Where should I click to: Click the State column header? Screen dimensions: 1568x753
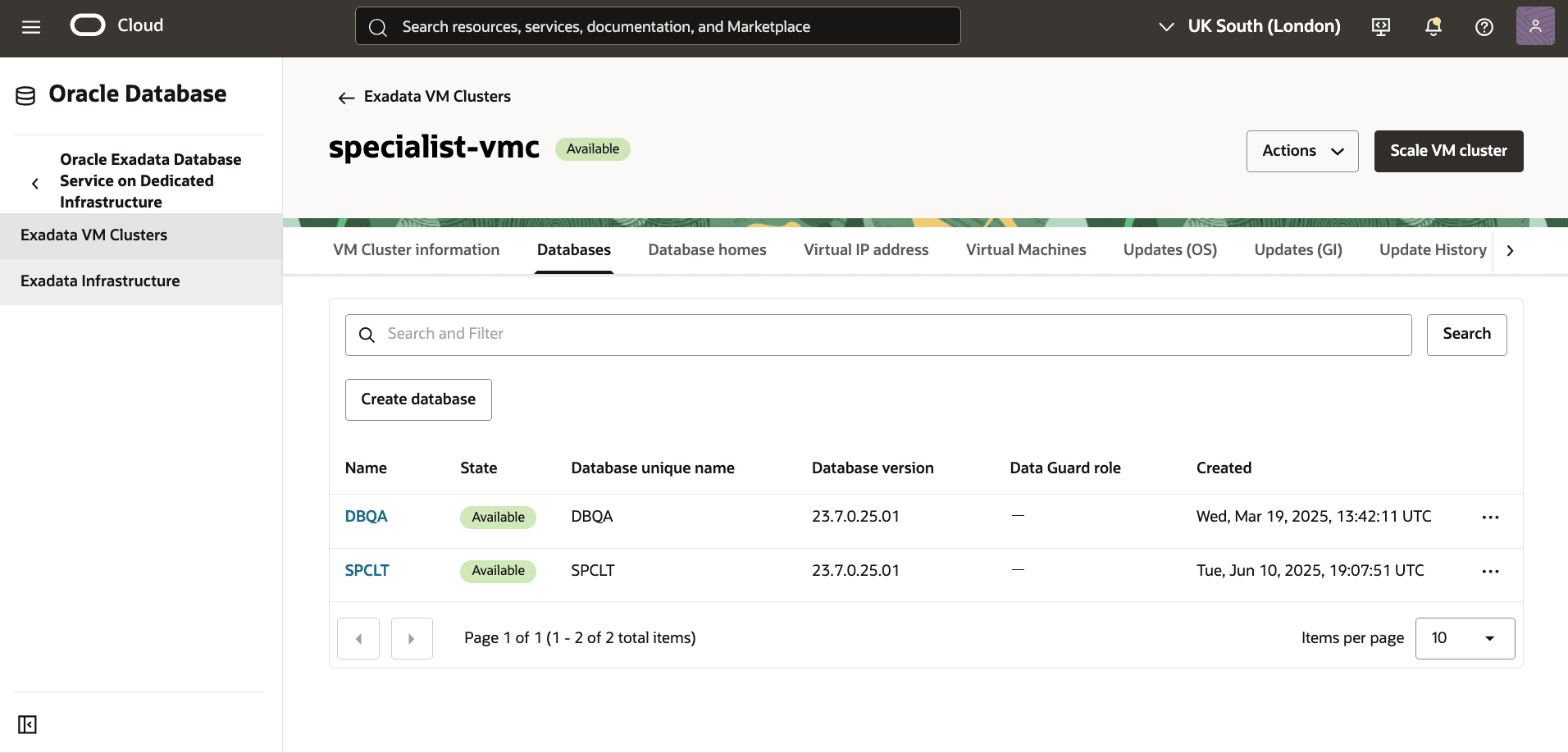coord(478,468)
